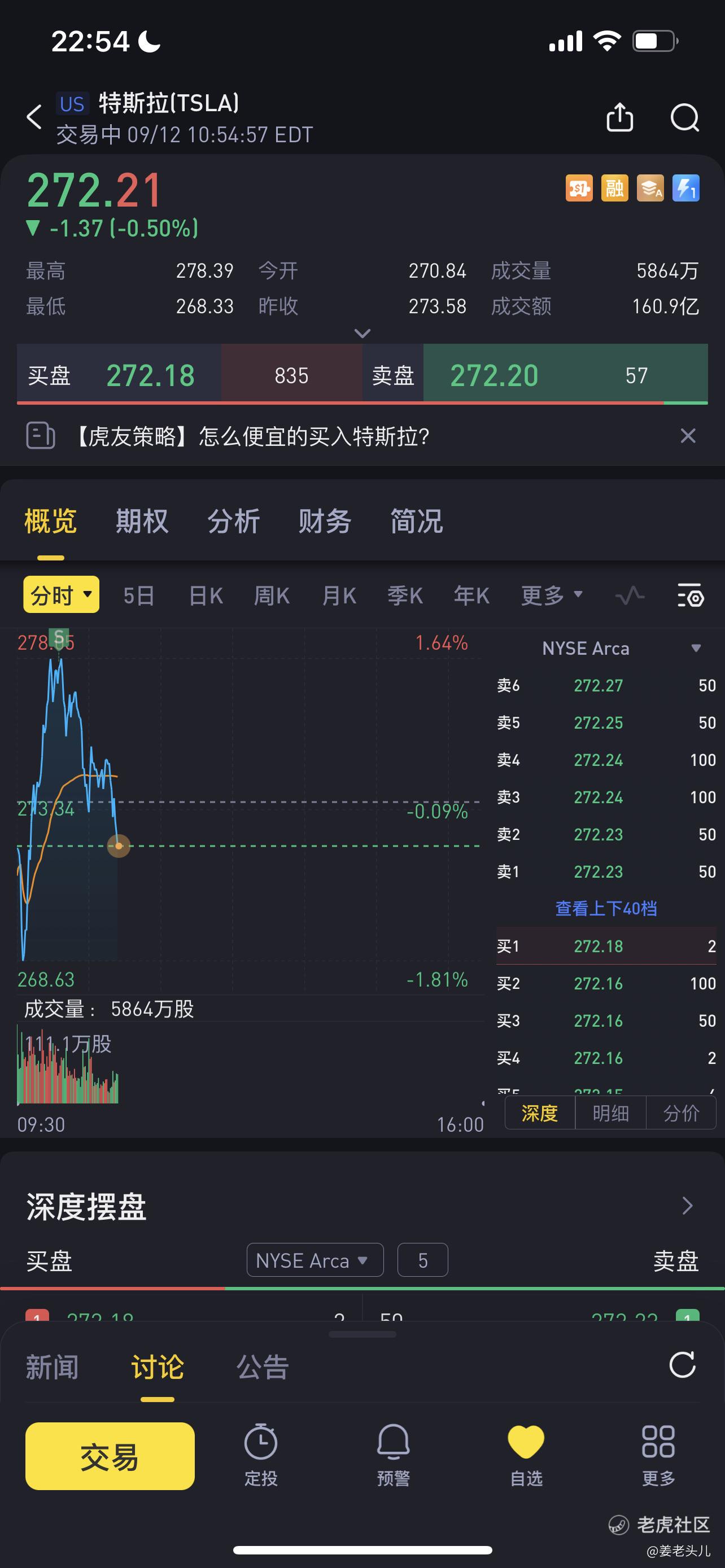Tap the bottom sheet drag handle
The height and width of the screenshot is (1568, 725).
362,1334
